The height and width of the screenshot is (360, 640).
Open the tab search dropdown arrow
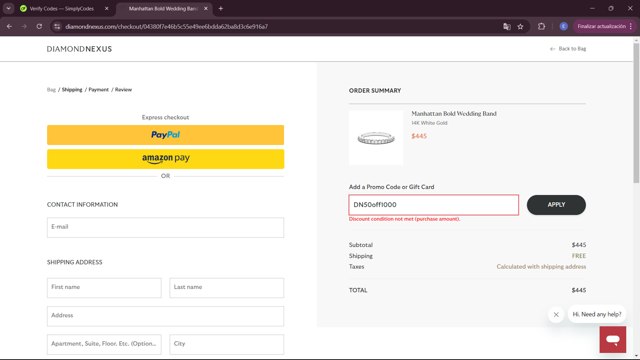pos(8,8)
